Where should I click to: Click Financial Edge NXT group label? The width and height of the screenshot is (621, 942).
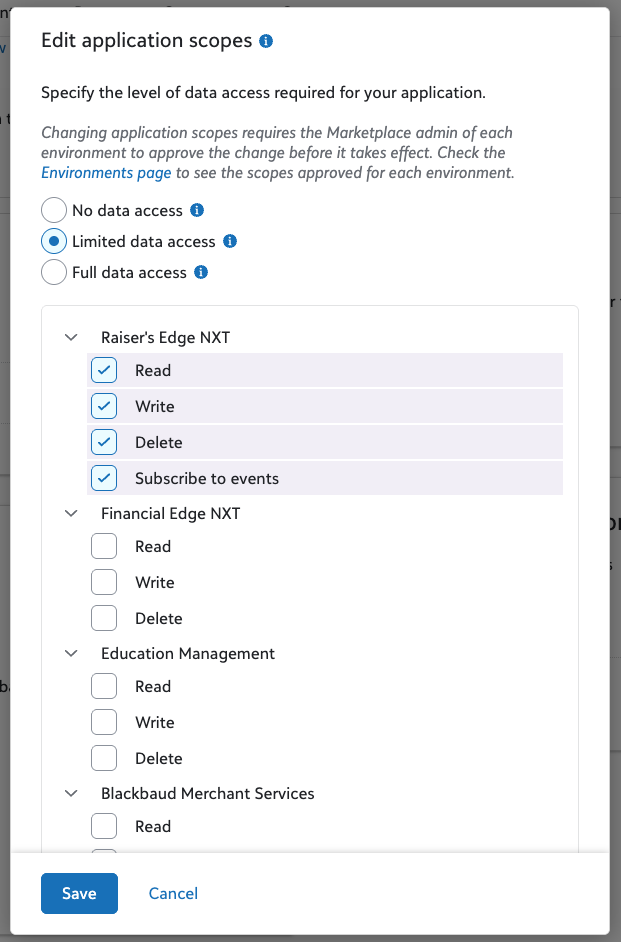click(x=171, y=514)
